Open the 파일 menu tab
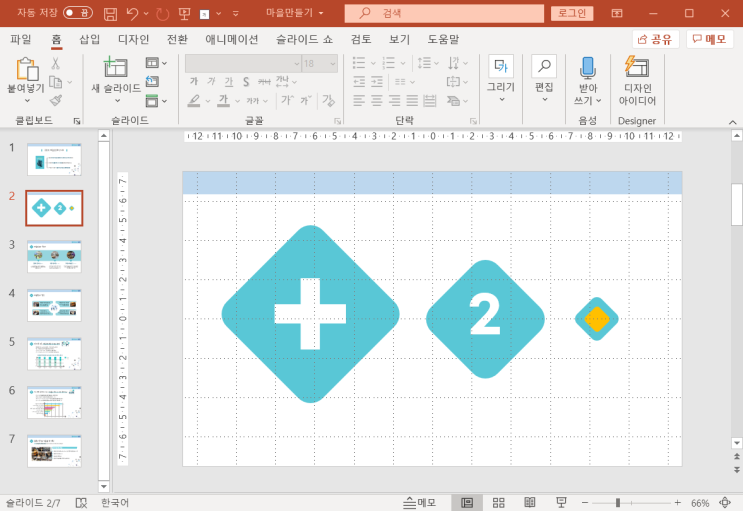Viewport: 743px width, 511px height. tap(21, 39)
